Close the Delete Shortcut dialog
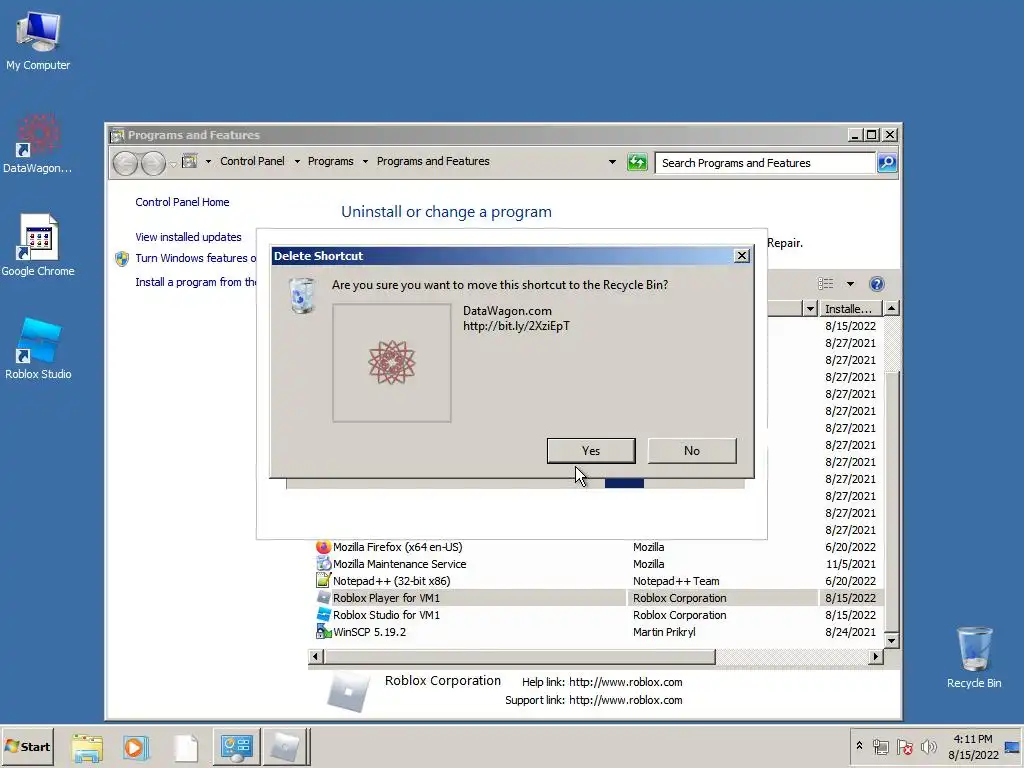The width and height of the screenshot is (1024, 768). pyautogui.click(x=742, y=256)
